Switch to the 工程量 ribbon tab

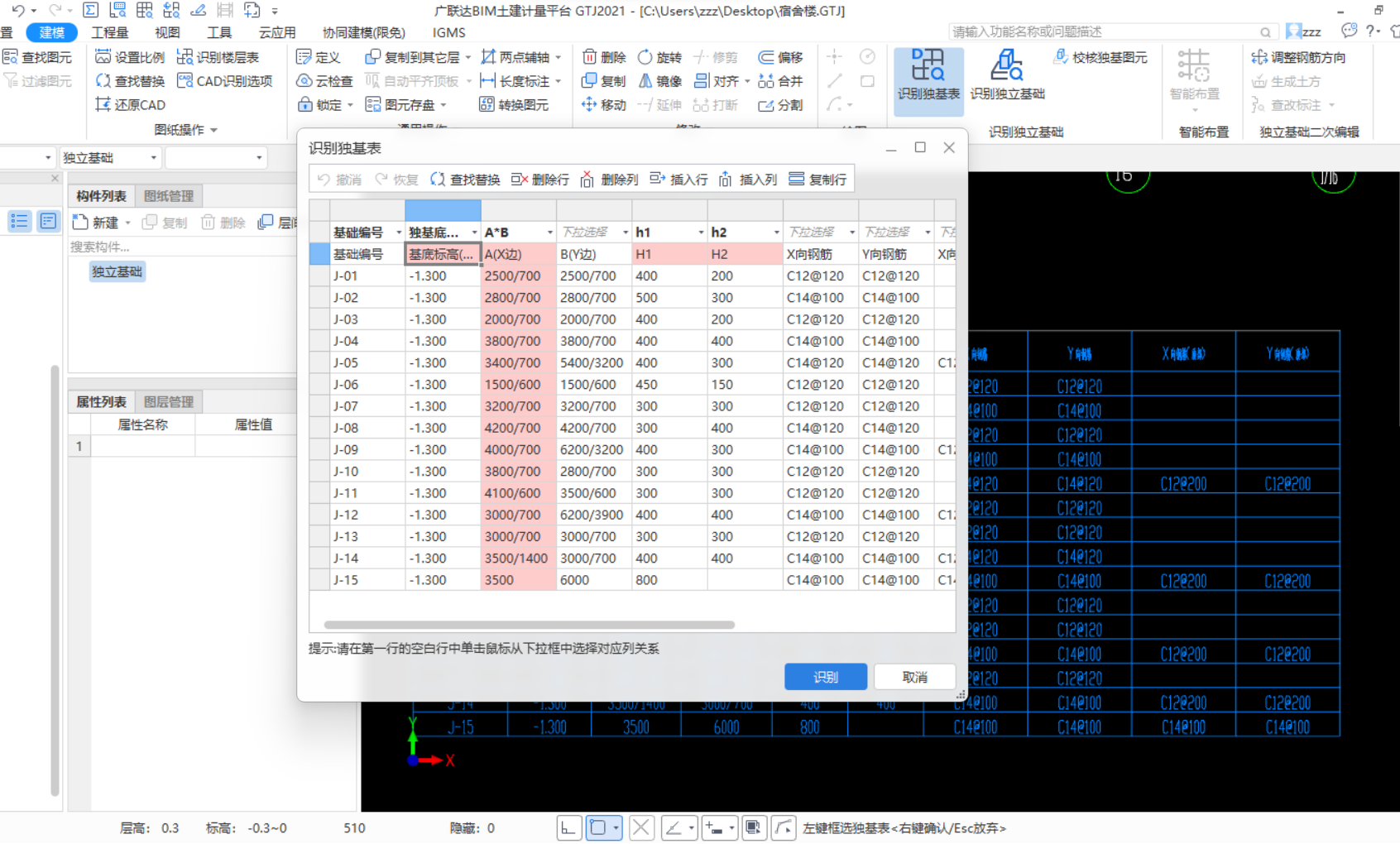109,32
